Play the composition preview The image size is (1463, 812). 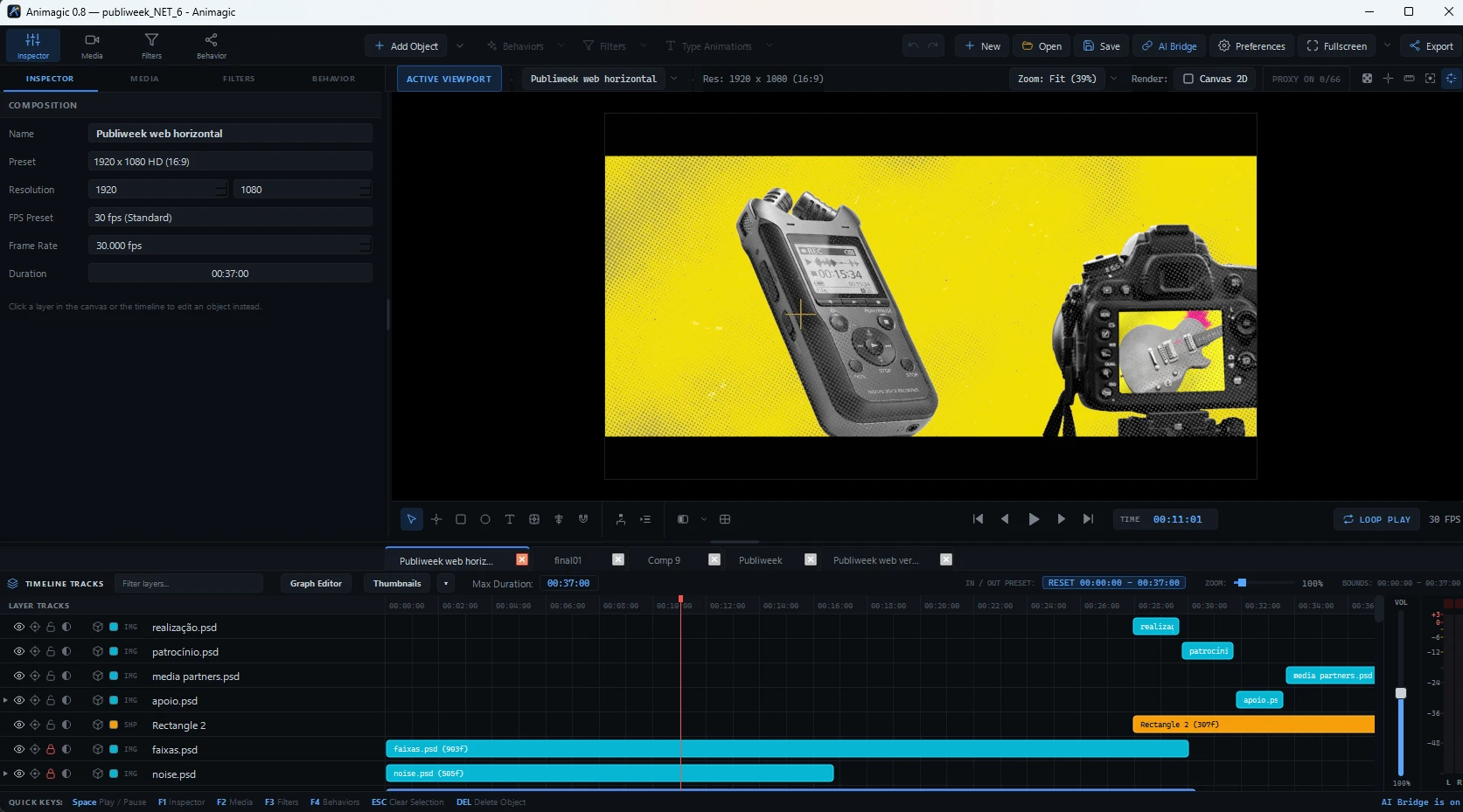coord(1034,519)
